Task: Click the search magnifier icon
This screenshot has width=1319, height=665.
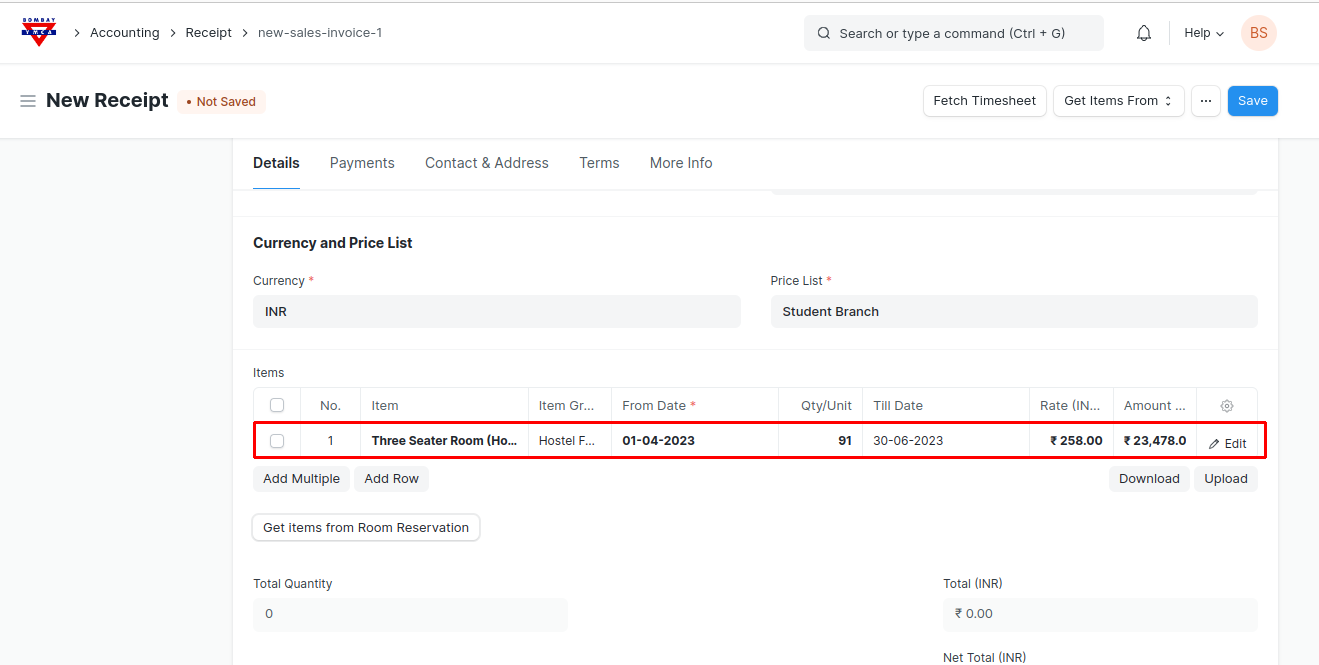Action: pos(824,33)
